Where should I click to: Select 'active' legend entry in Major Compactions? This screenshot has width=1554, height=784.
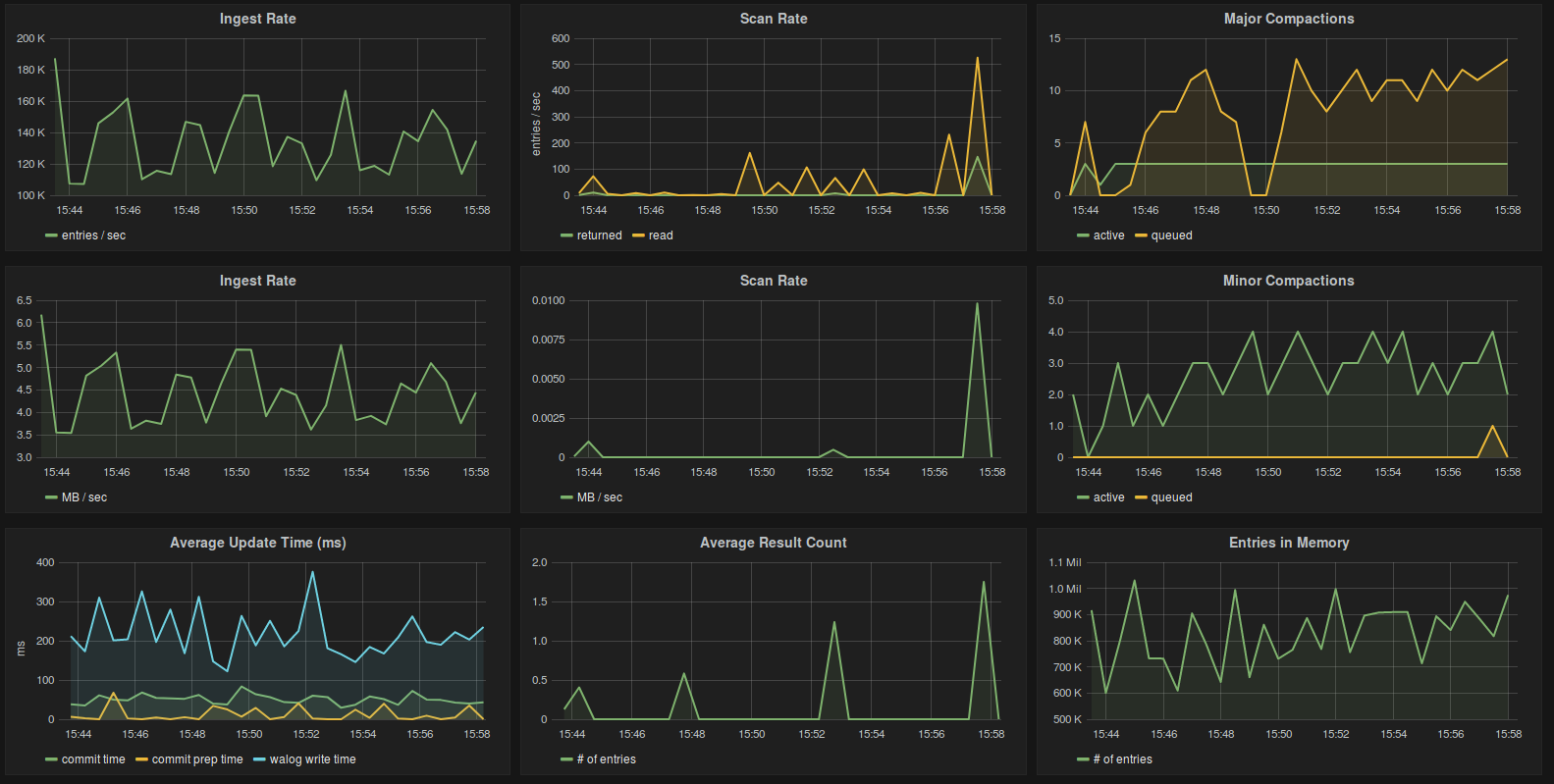tap(1108, 235)
